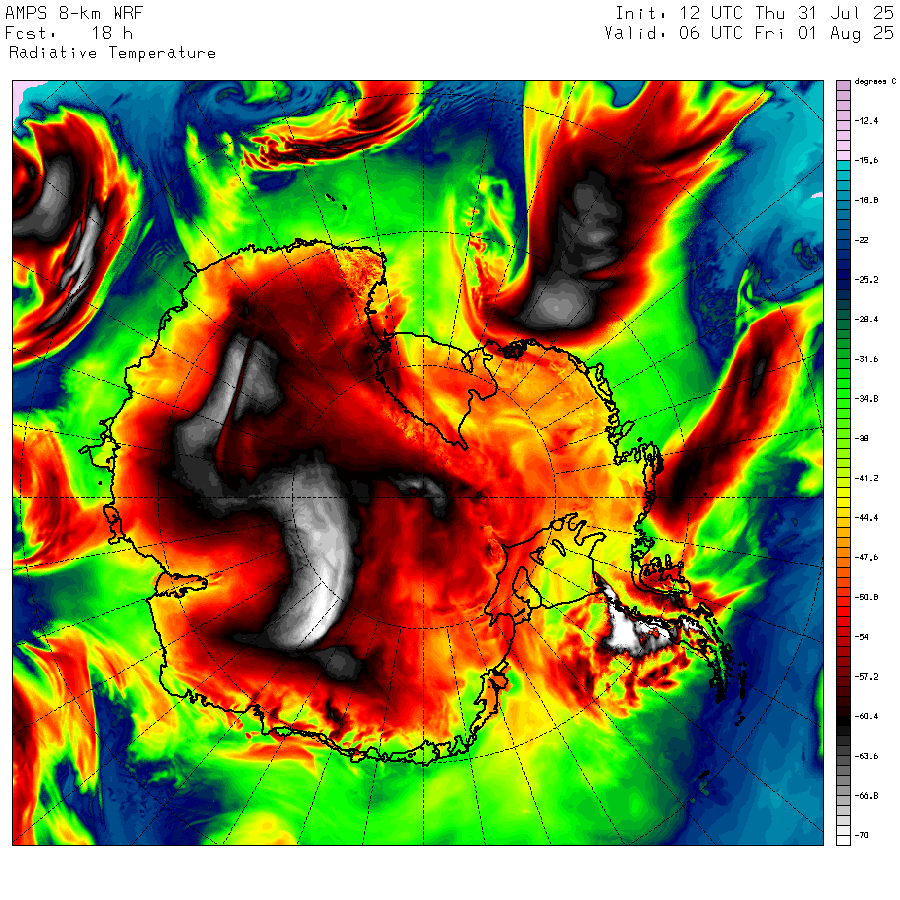The image size is (900, 900).
Task: Click the -38 legend value
Action: 862,438
